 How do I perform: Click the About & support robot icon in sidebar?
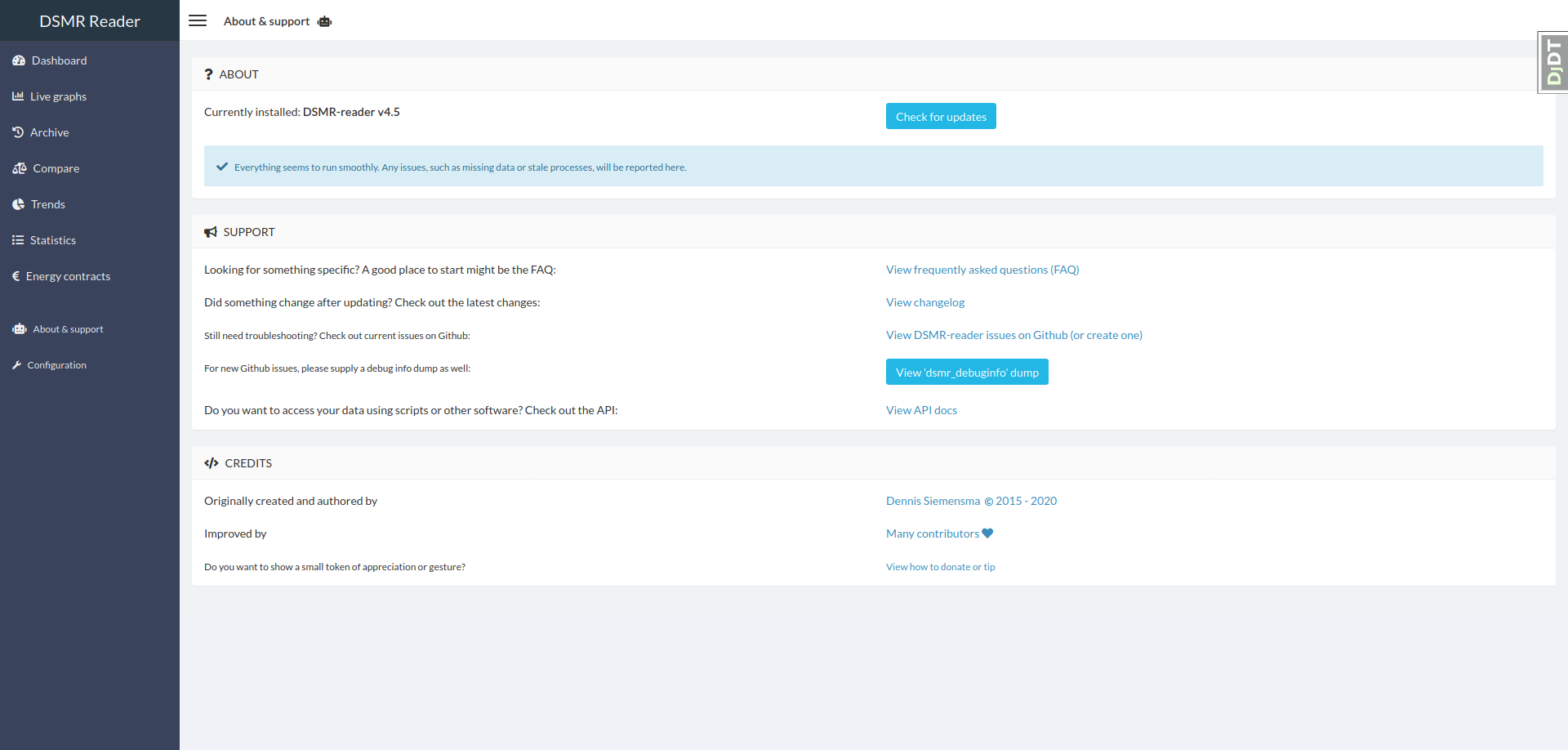[x=20, y=329]
